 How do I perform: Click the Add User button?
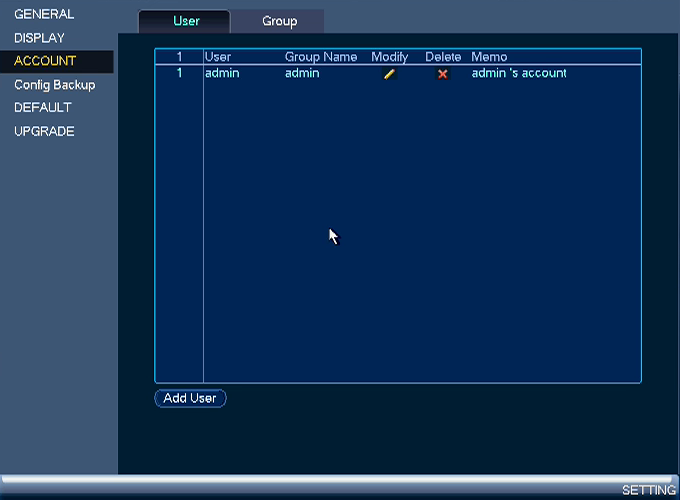click(x=190, y=398)
